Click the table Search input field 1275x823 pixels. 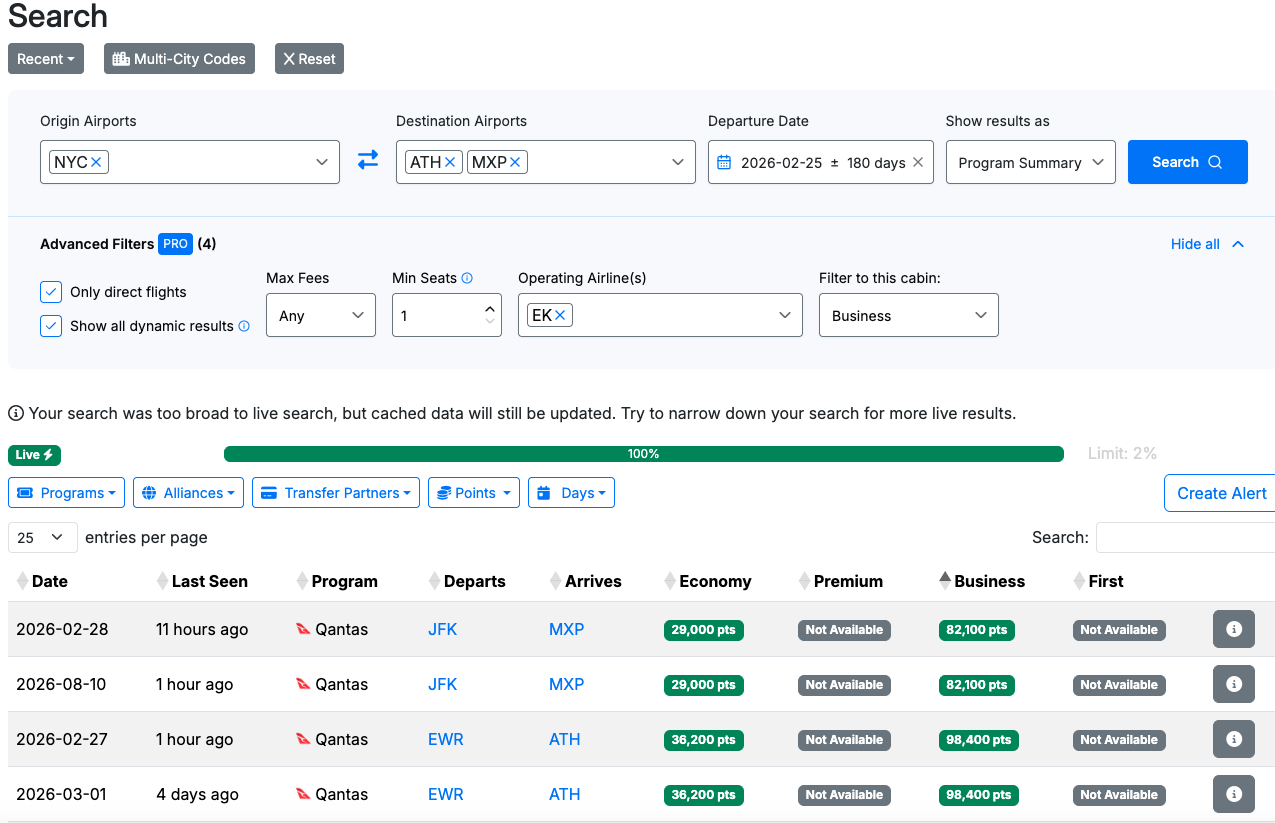(x=1185, y=537)
